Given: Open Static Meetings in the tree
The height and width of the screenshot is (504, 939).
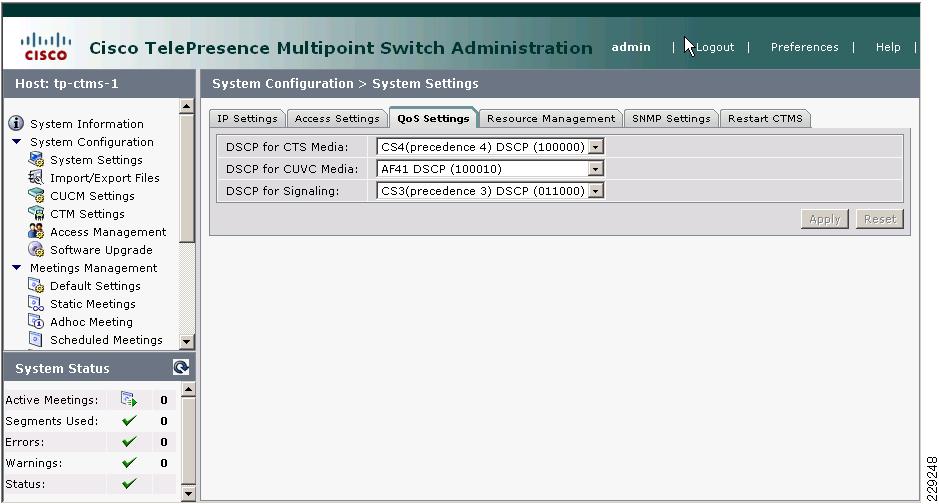Looking at the screenshot, I should click(93, 303).
